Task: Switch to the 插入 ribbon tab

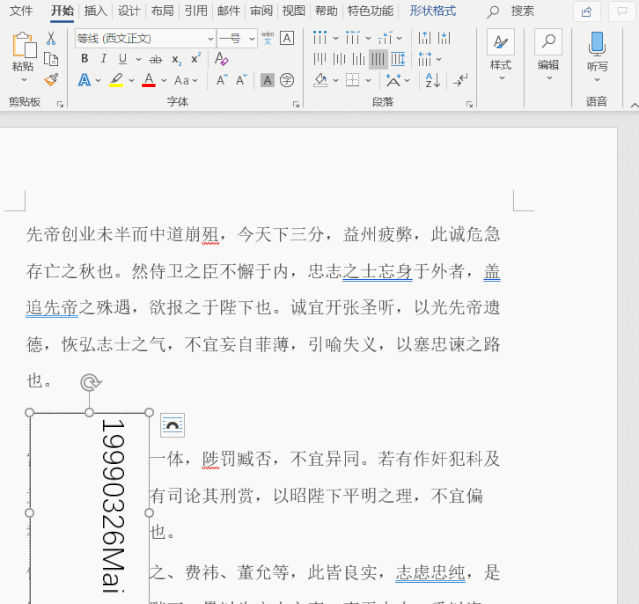Action: [95, 11]
